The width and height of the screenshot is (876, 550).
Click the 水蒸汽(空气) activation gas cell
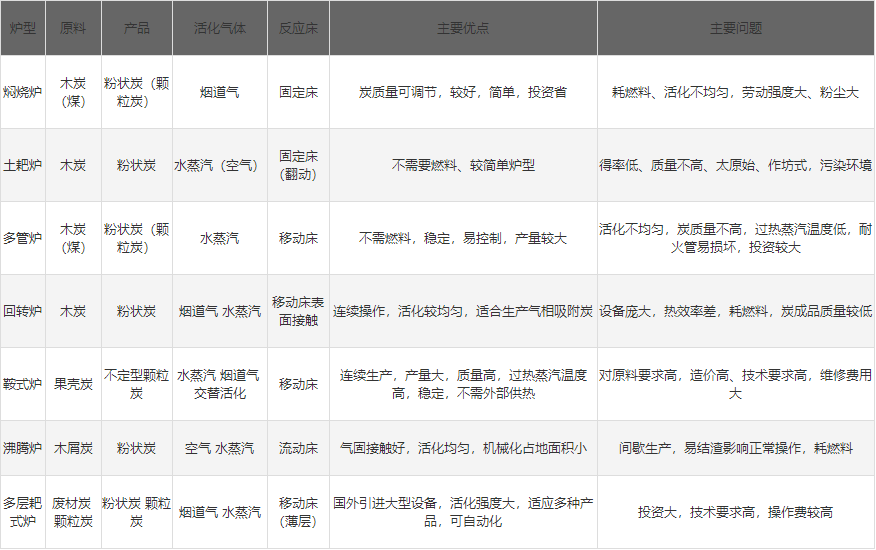click(x=219, y=165)
